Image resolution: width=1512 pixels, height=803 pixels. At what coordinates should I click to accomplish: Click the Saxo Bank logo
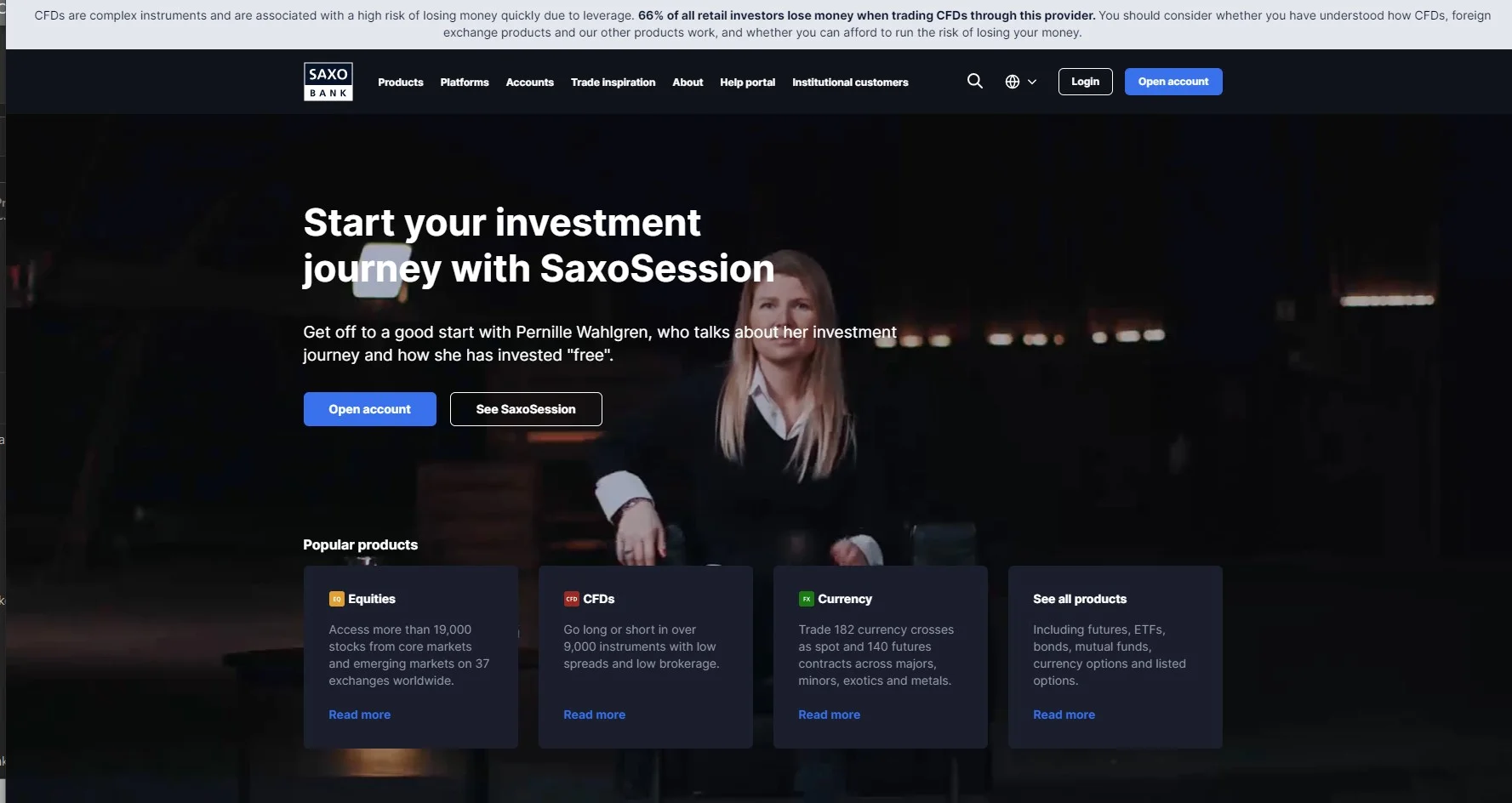328,82
